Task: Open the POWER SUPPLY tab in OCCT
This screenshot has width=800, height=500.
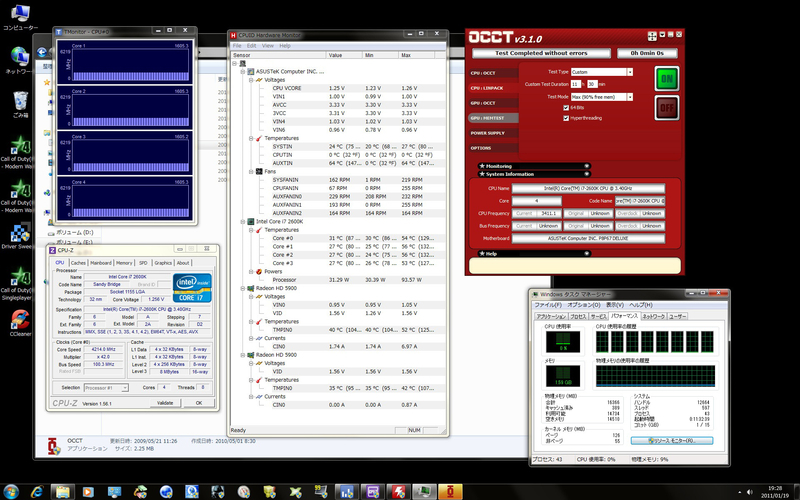Action: 492,133
